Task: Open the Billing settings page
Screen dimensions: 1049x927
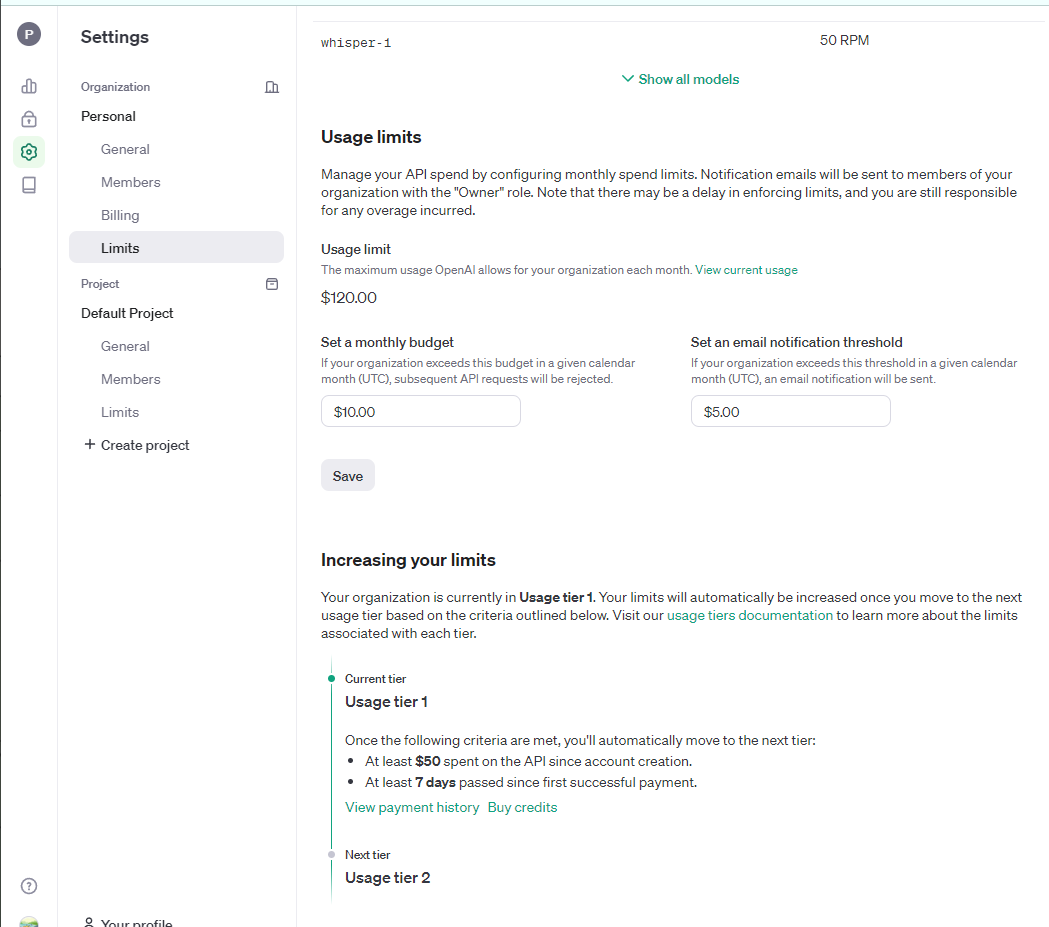Action: [x=120, y=215]
